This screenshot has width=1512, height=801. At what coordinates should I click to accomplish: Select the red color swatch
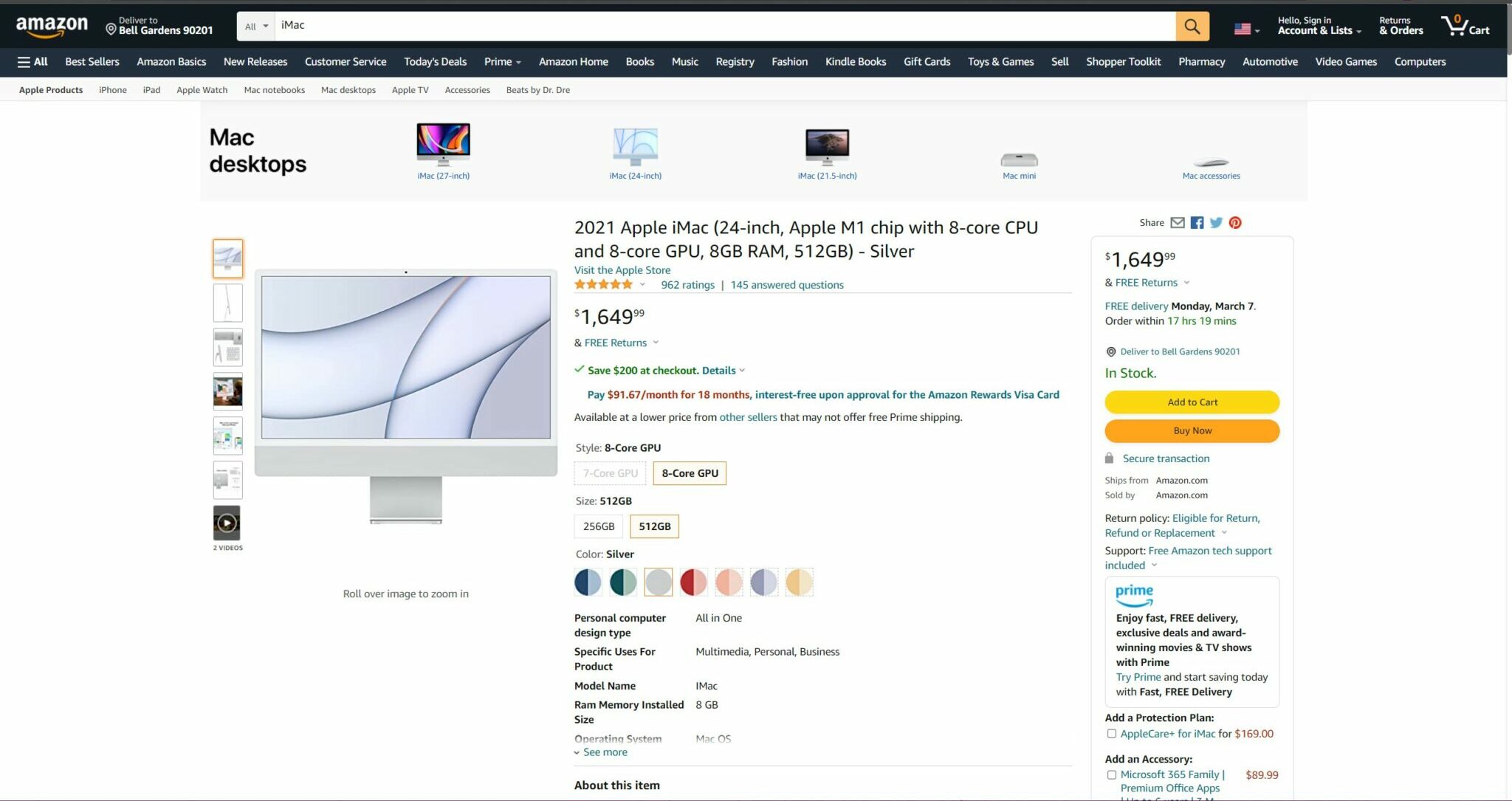click(x=693, y=582)
